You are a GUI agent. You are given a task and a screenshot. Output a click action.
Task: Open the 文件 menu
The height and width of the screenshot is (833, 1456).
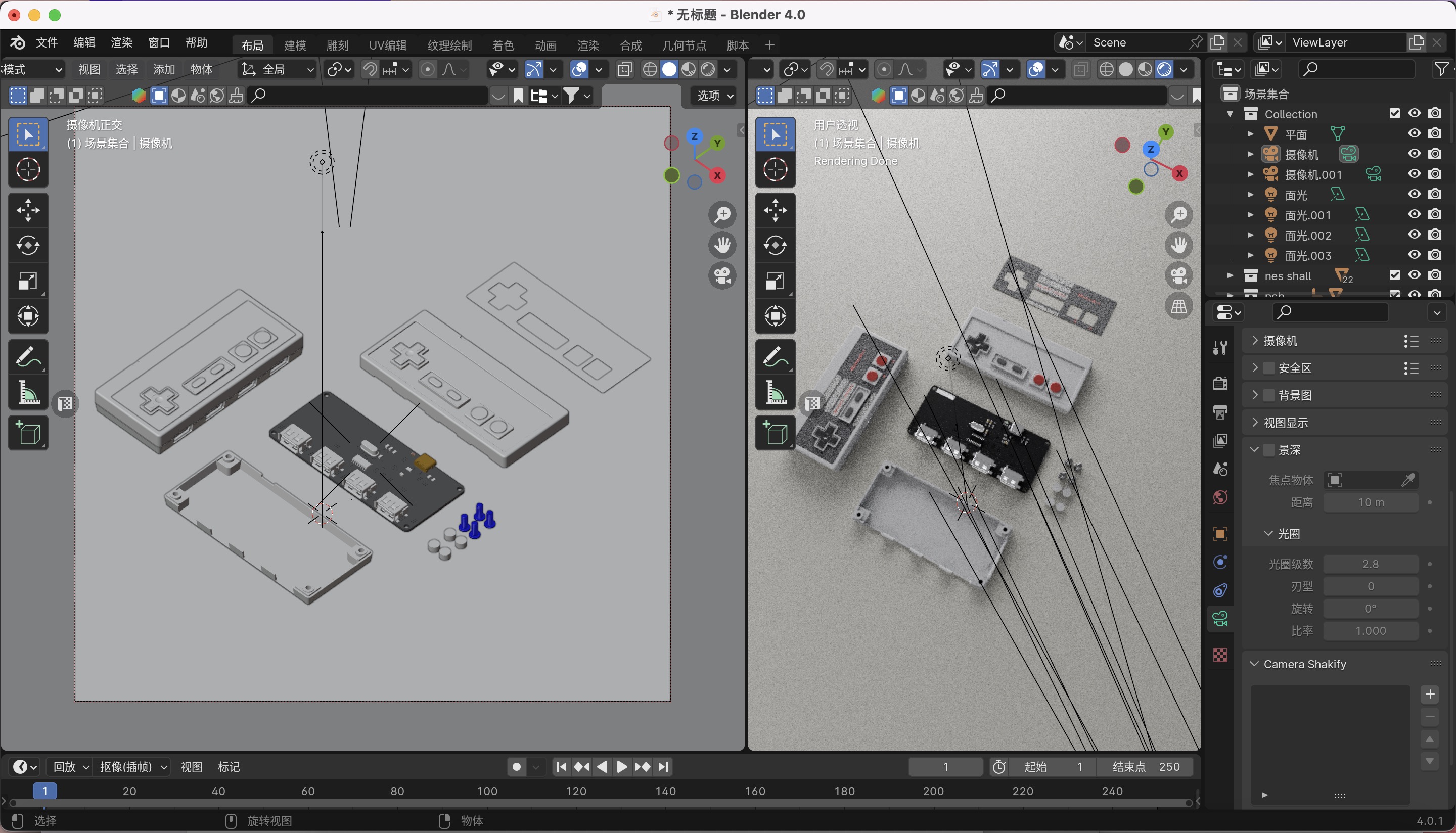tap(47, 43)
